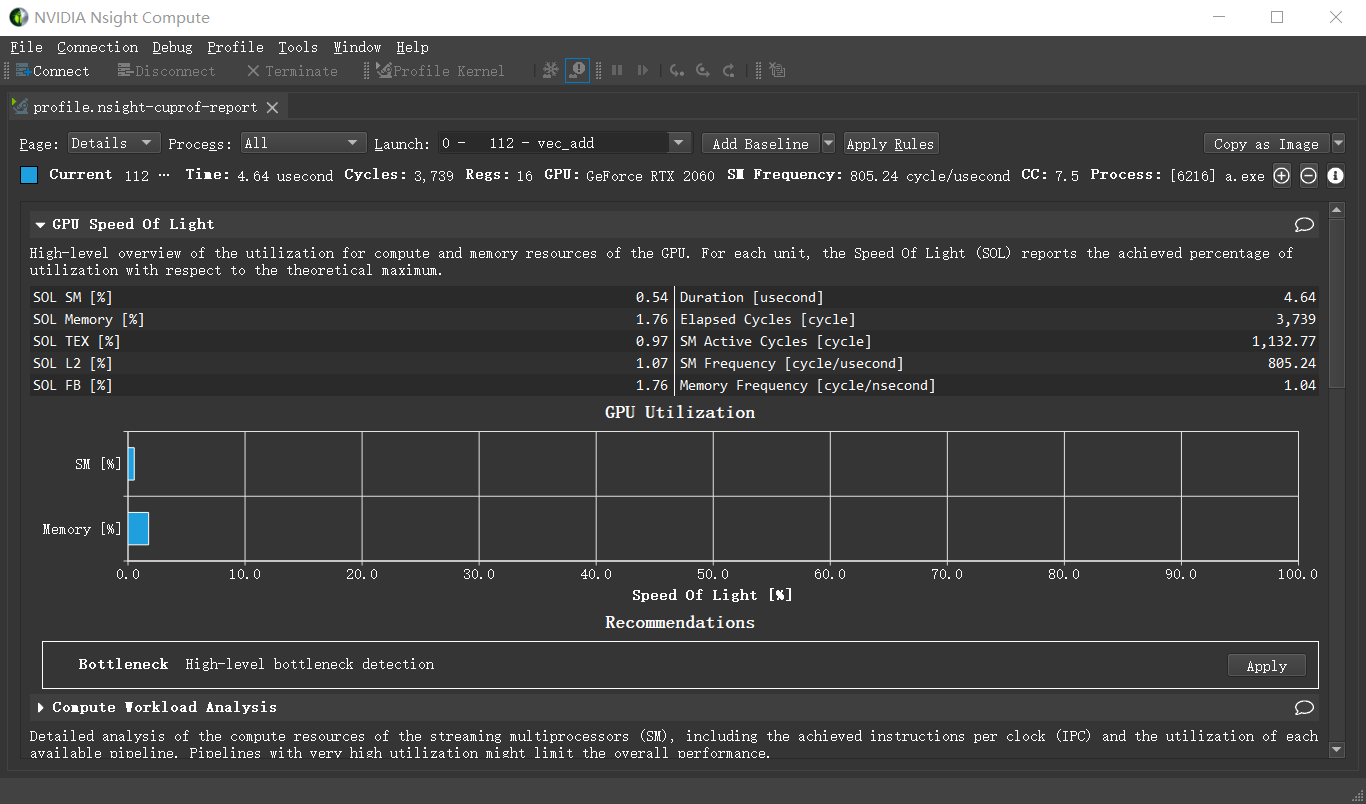The height and width of the screenshot is (804, 1366).
Task: Click the step-in curved arrow icon
Action: coord(677,70)
